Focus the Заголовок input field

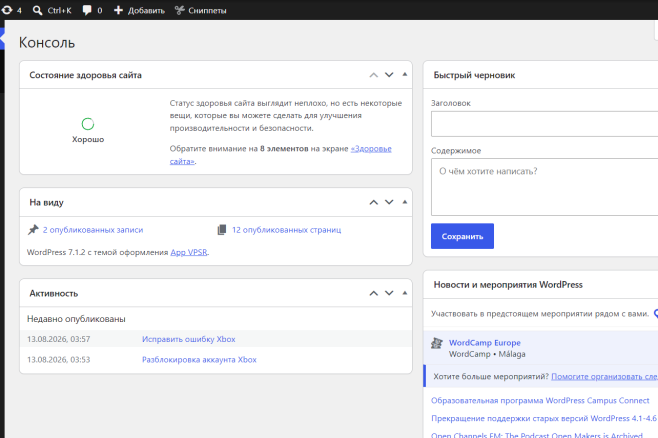[x=544, y=124]
